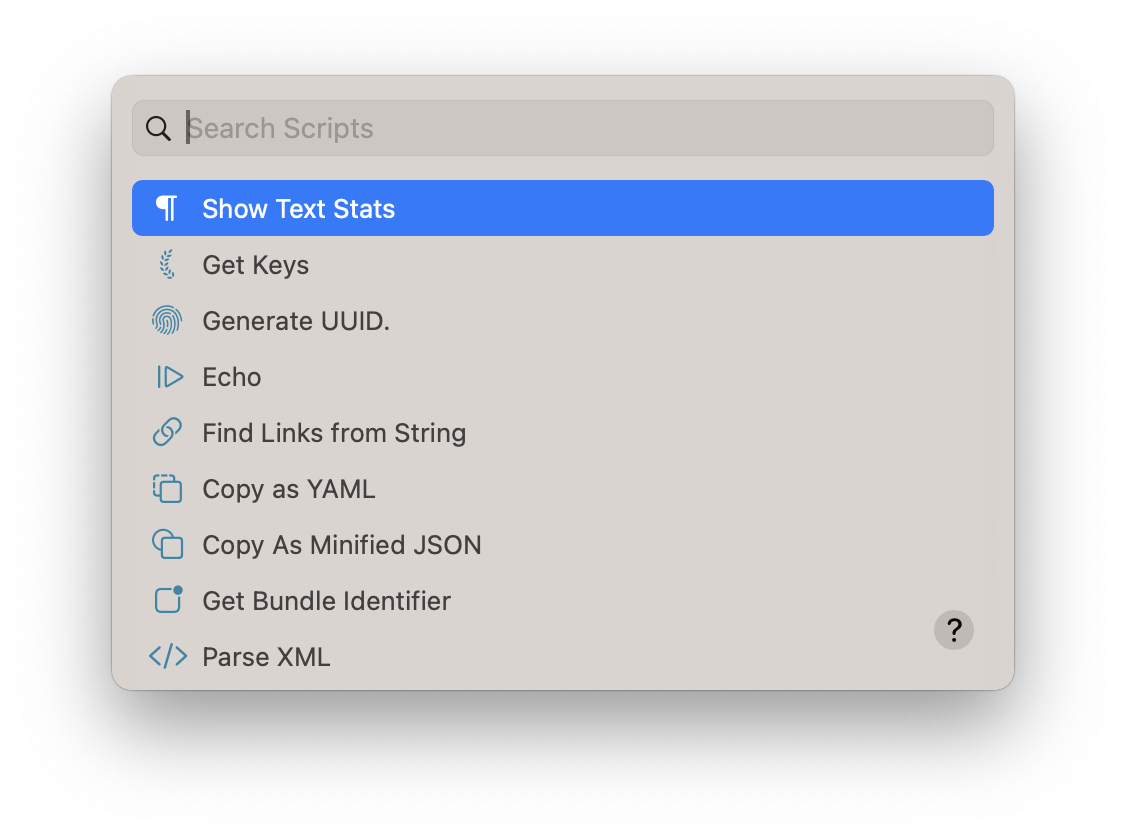1126x838 pixels.
Task: Click the code brackets icon next to Parse XML
Action: tap(168, 656)
